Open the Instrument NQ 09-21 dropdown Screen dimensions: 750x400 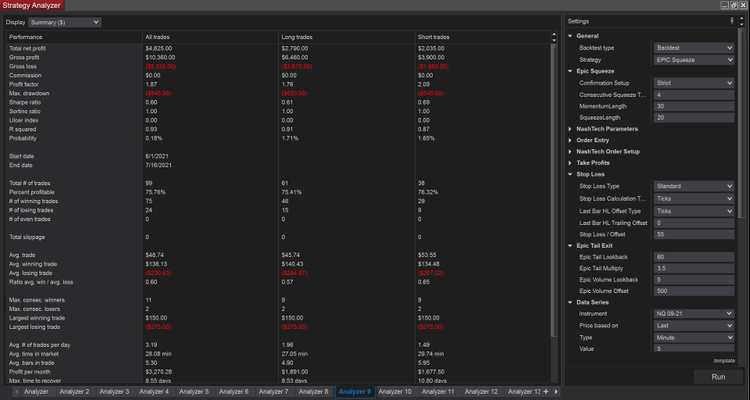[694, 313]
